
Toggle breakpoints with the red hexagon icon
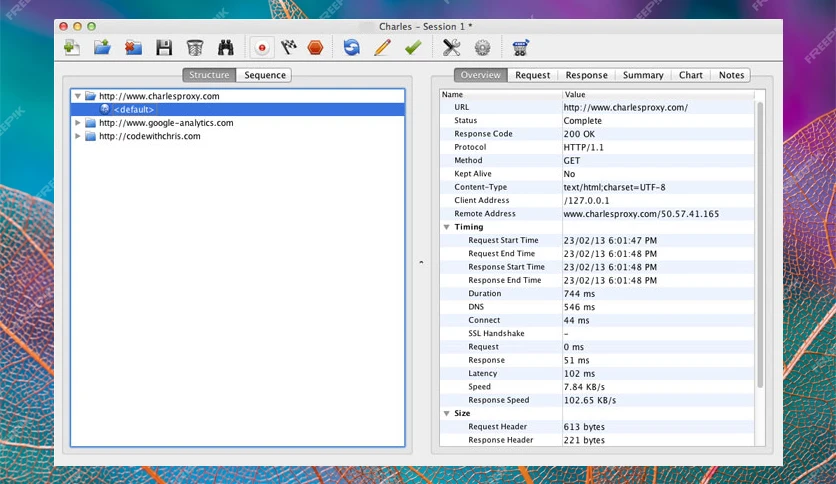pyautogui.click(x=316, y=47)
